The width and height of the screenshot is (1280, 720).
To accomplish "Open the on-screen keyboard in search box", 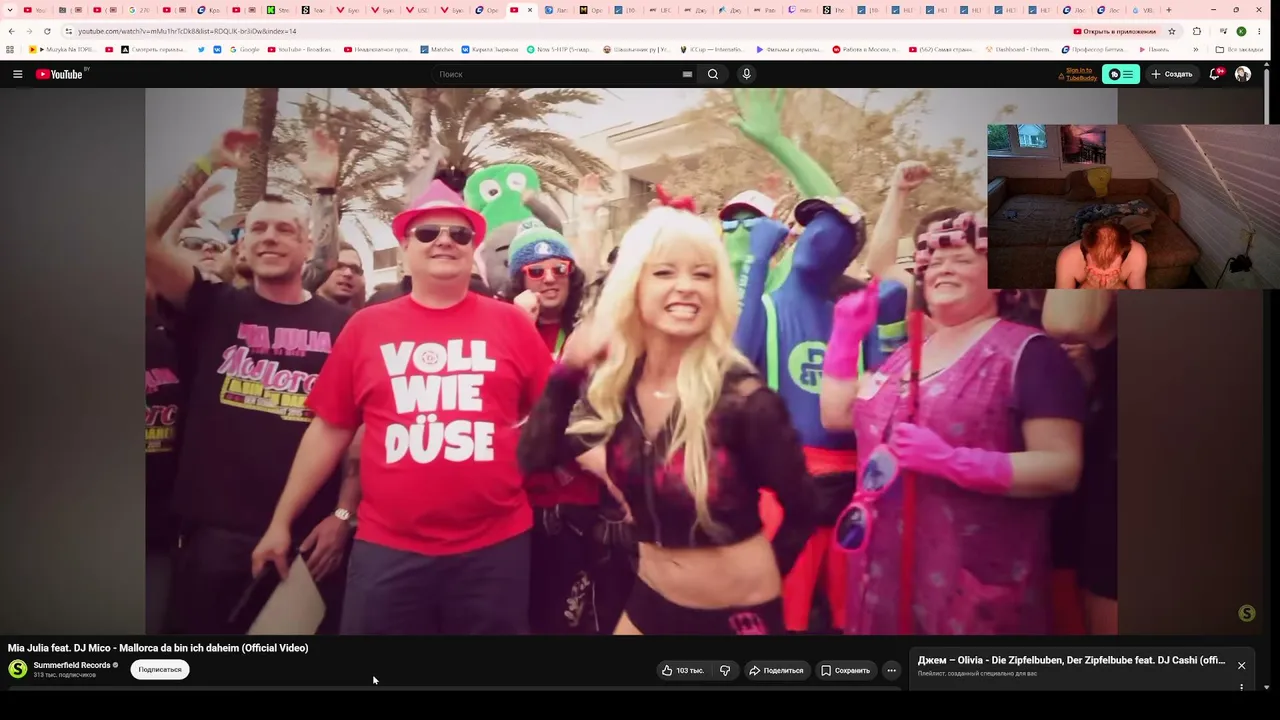I will coord(687,74).
